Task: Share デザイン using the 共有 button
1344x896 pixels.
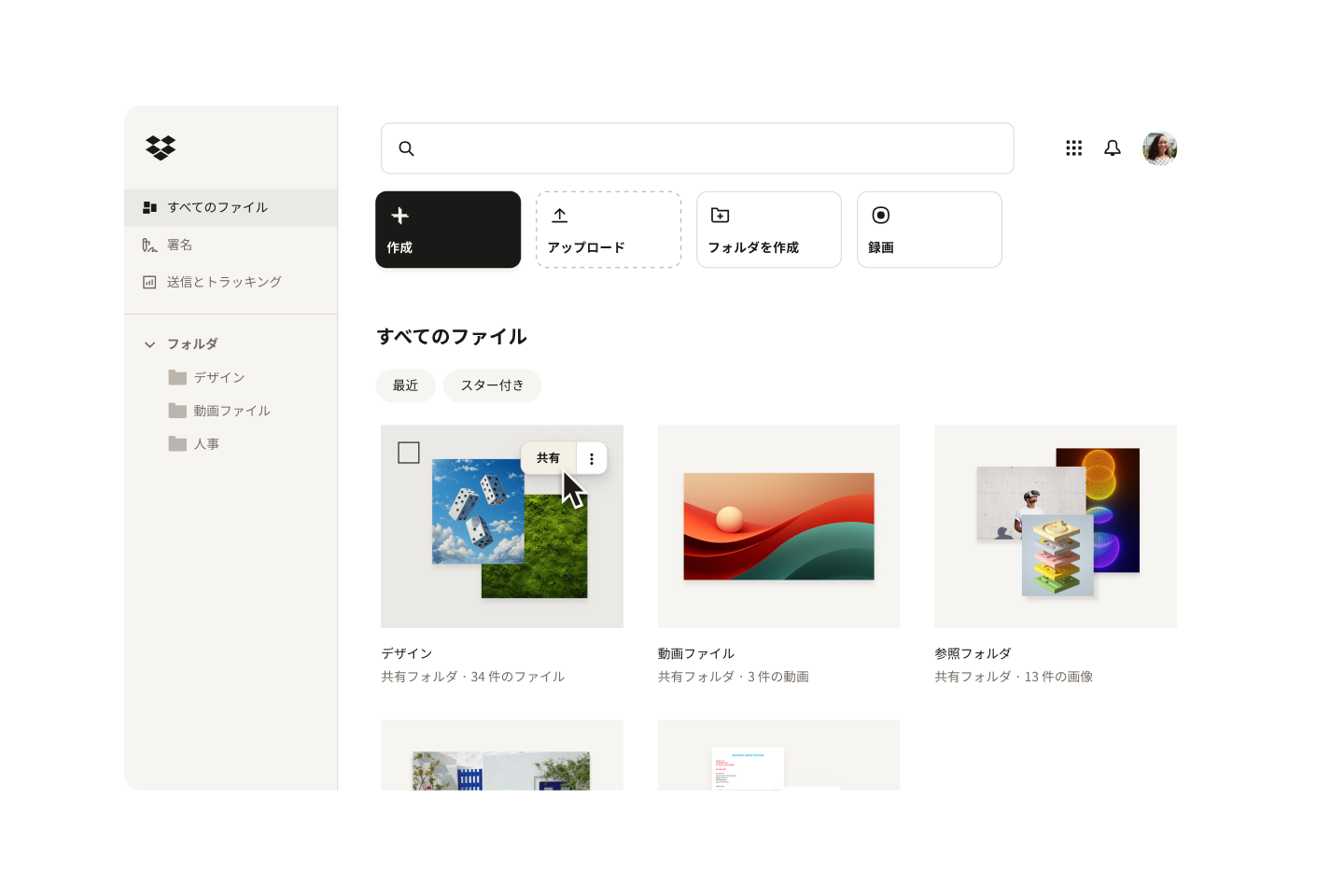Action: [549, 457]
